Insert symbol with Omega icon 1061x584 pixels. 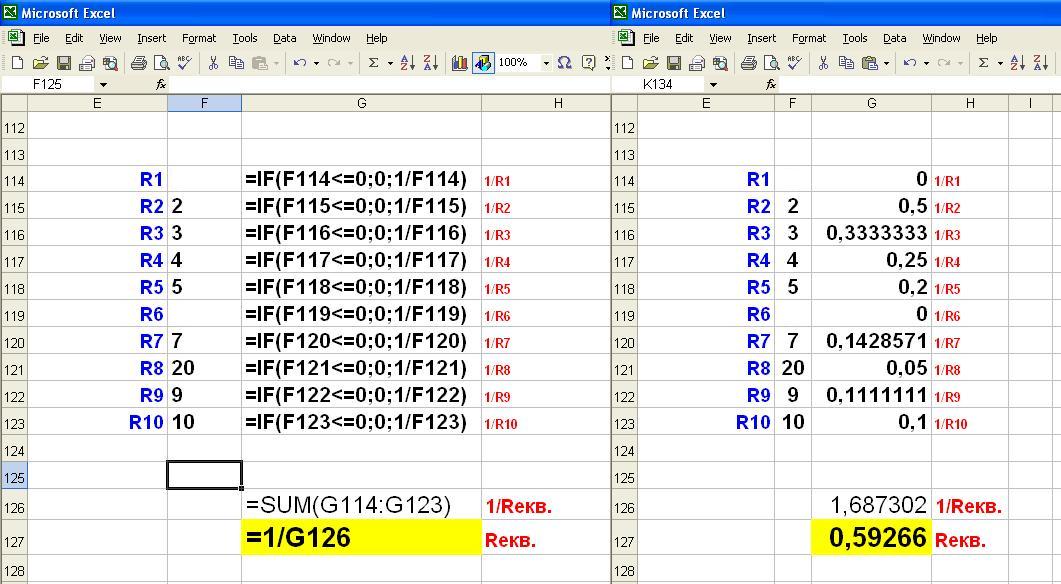564,63
